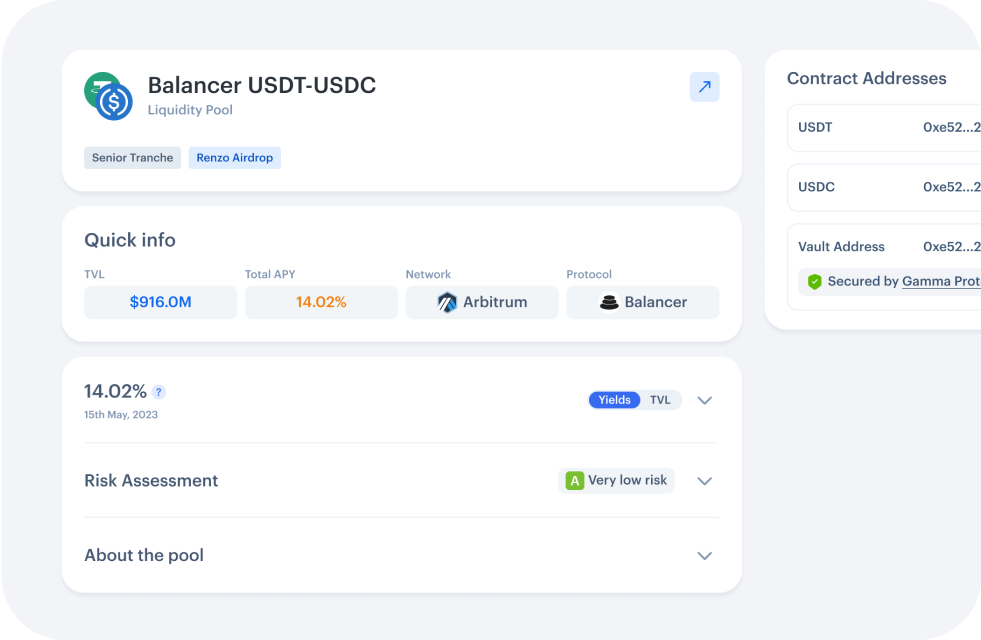Open the Gamma Protocol link

coord(940,282)
